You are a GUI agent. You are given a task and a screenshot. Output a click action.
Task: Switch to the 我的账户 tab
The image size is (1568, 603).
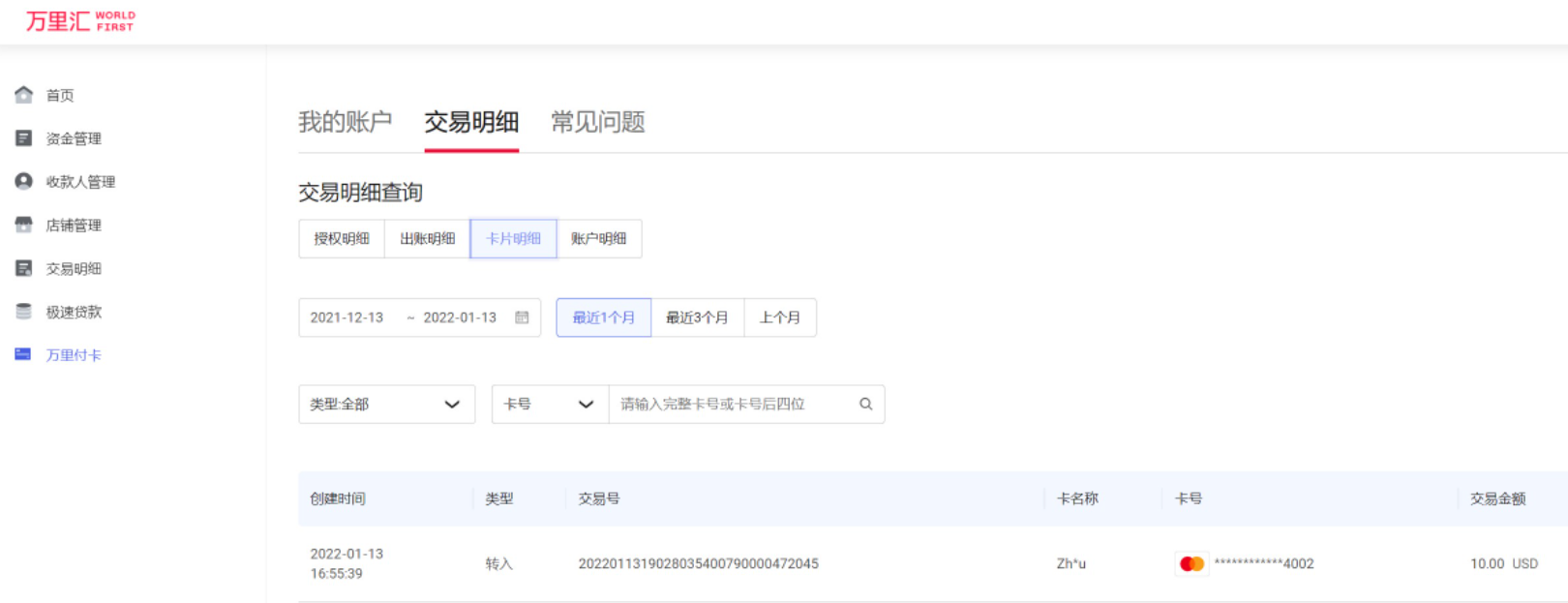point(345,122)
